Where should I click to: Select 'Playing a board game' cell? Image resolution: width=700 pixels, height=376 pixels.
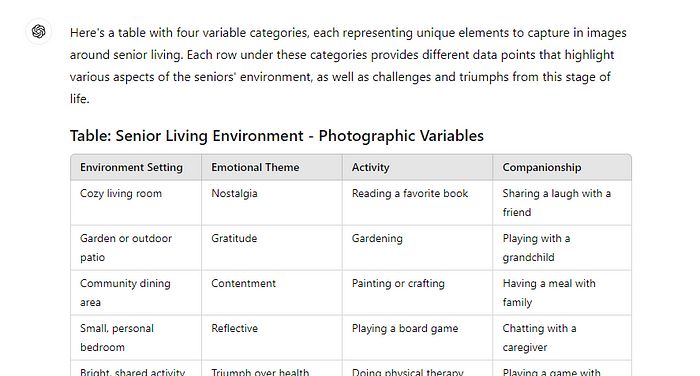(417, 338)
